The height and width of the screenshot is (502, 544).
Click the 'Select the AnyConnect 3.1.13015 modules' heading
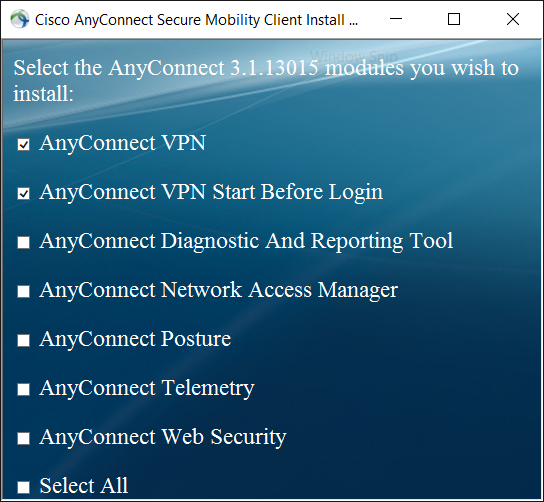pyautogui.click(x=266, y=81)
